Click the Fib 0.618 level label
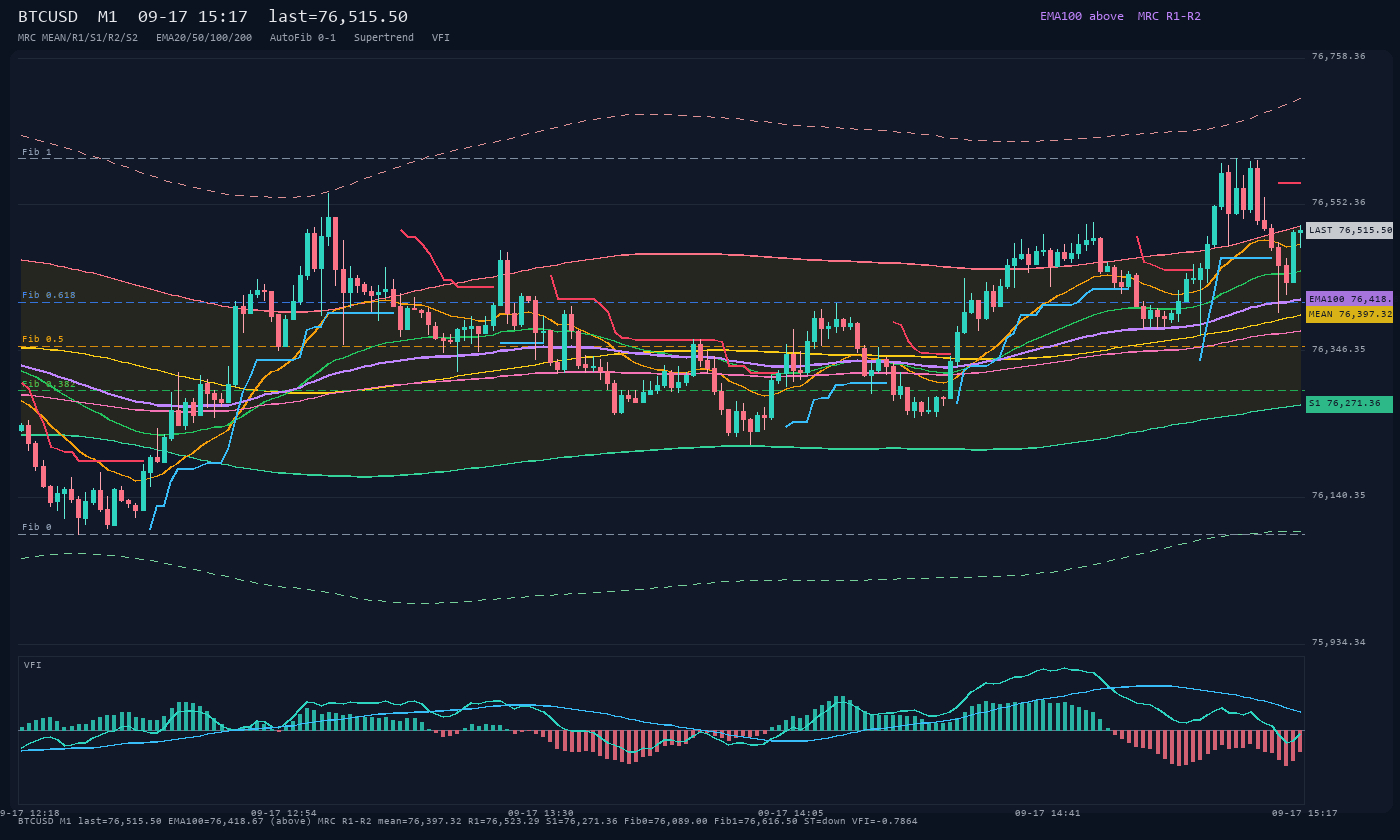The height and width of the screenshot is (840, 1400). [x=49, y=295]
